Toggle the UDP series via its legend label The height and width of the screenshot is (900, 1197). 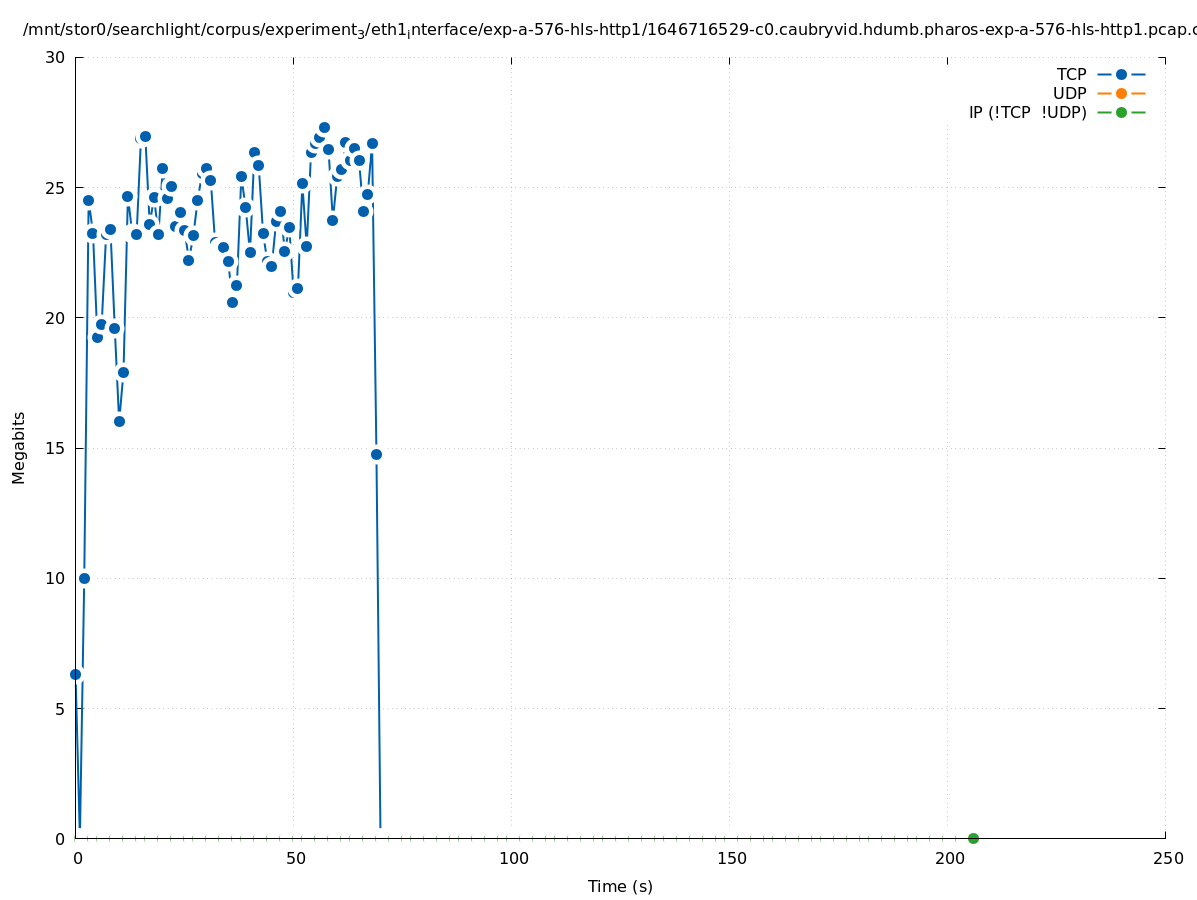[1069, 93]
